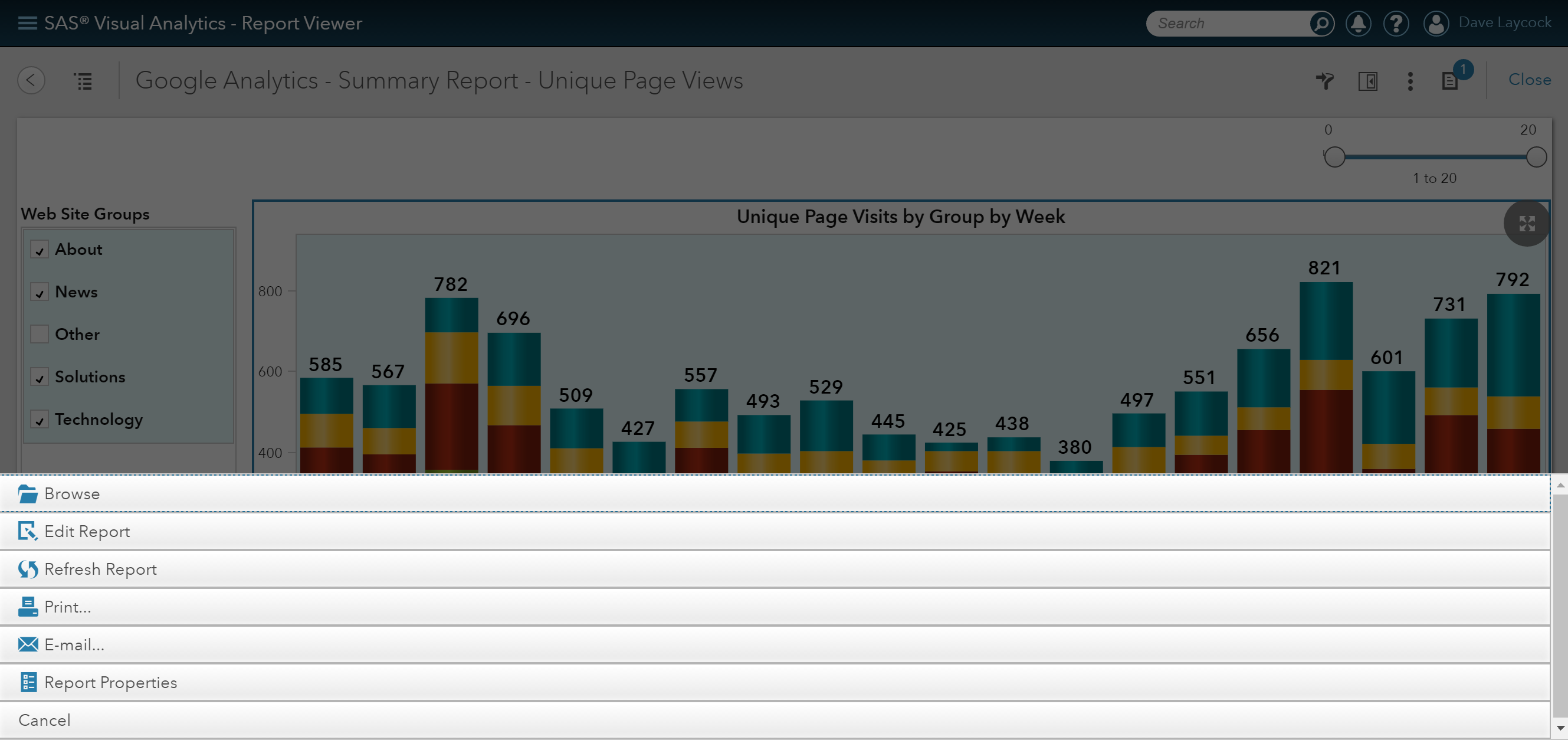Screen dimensions: 1568x740
Task: Open the report sections list icon
Action: [83, 81]
